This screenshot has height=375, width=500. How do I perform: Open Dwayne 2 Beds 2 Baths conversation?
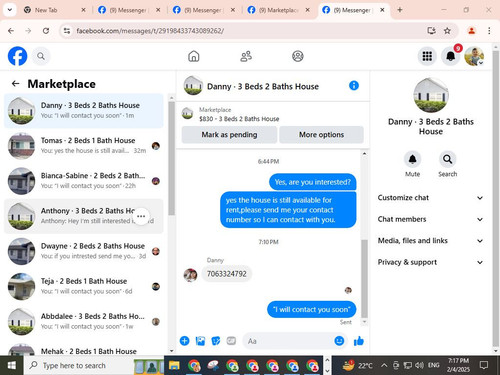pos(83,251)
